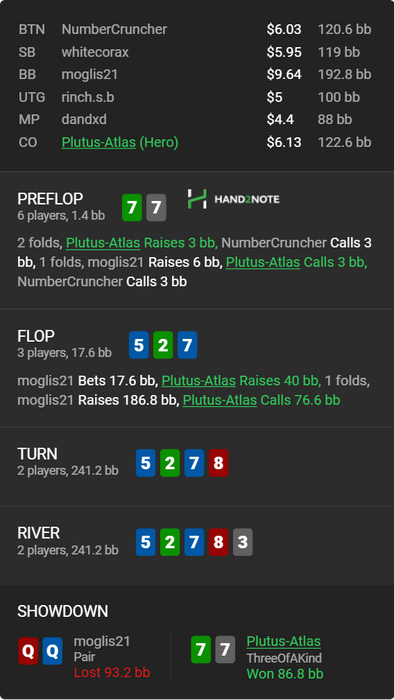This screenshot has height=700, width=394.
Task: Select the moglis21 BB player row
Action: (195, 75)
